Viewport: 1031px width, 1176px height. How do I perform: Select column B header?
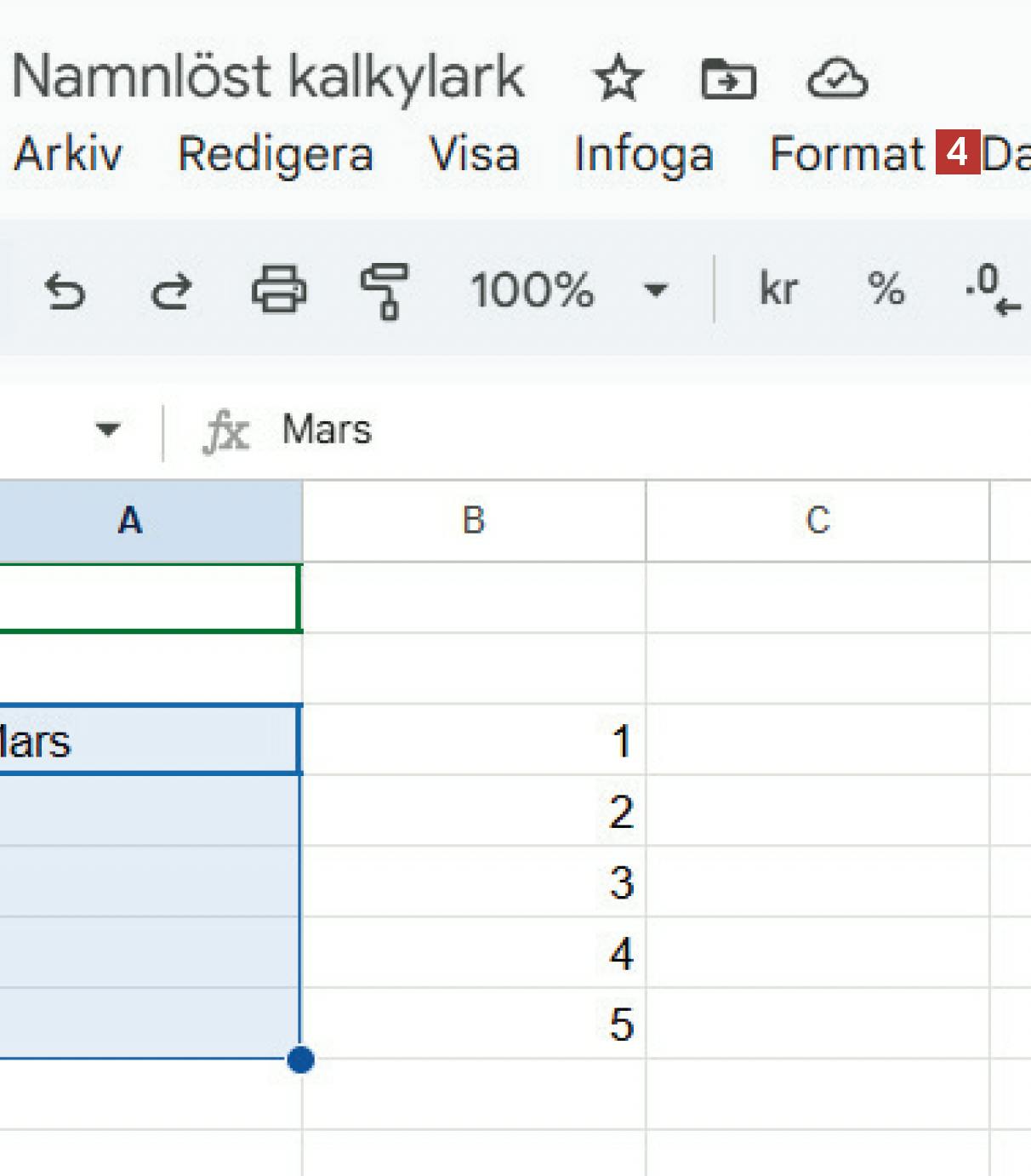tap(474, 520)
